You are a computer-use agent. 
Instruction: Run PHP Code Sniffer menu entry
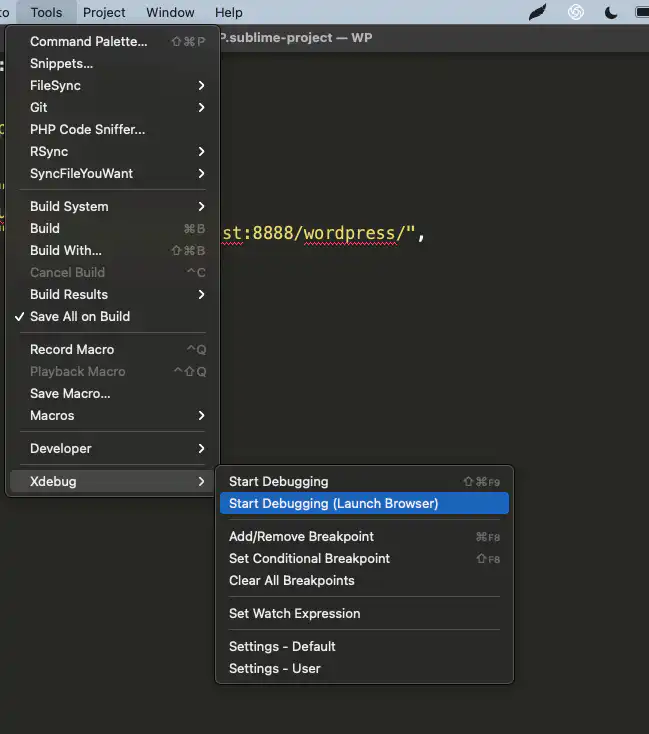click(87, 129)
